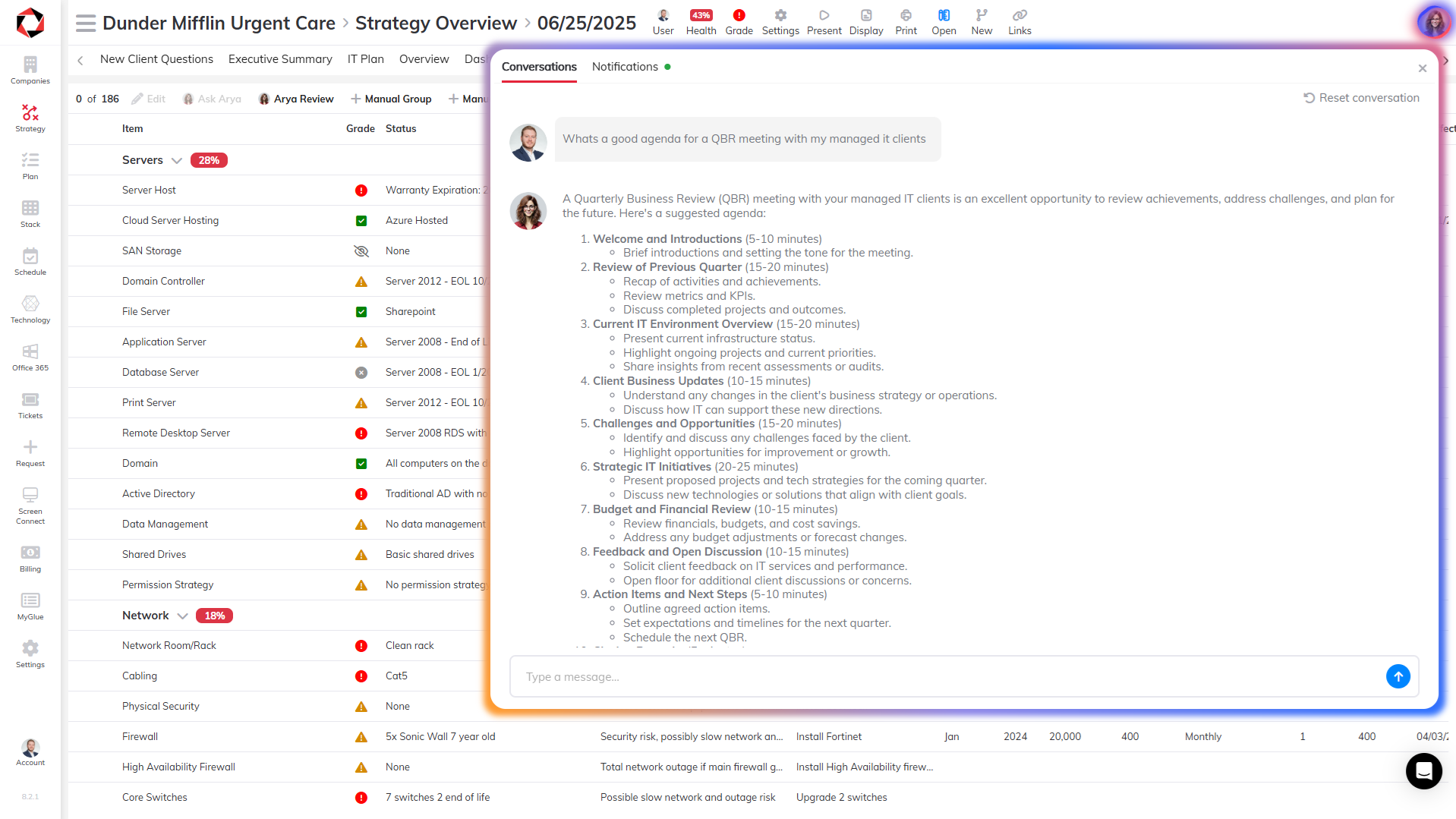Open the Account profile in sidebar
The image size is (1456, 819).
point(30,752)
